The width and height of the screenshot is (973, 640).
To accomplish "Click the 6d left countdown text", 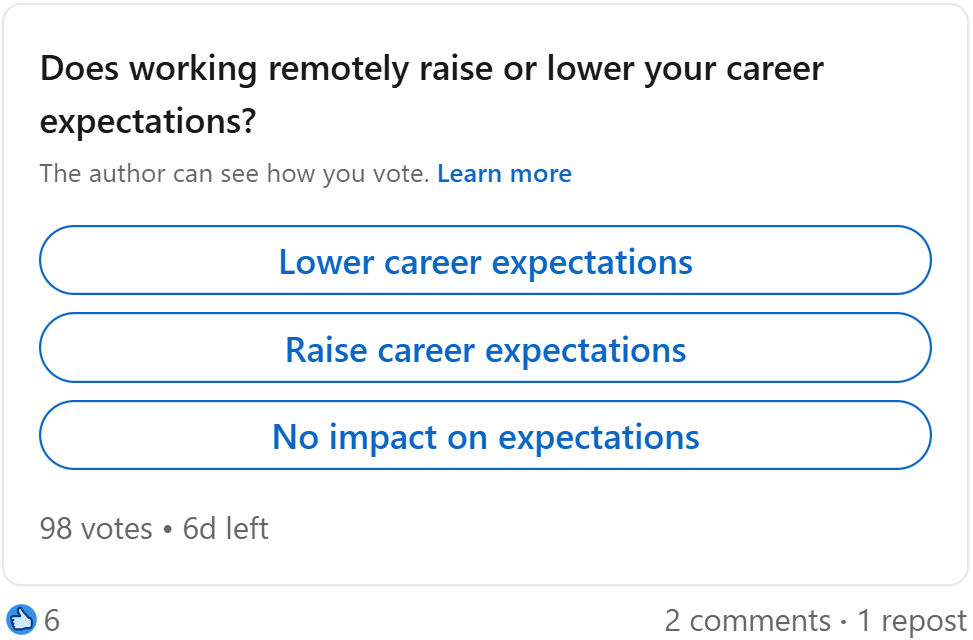I will [x=225, y=528].
